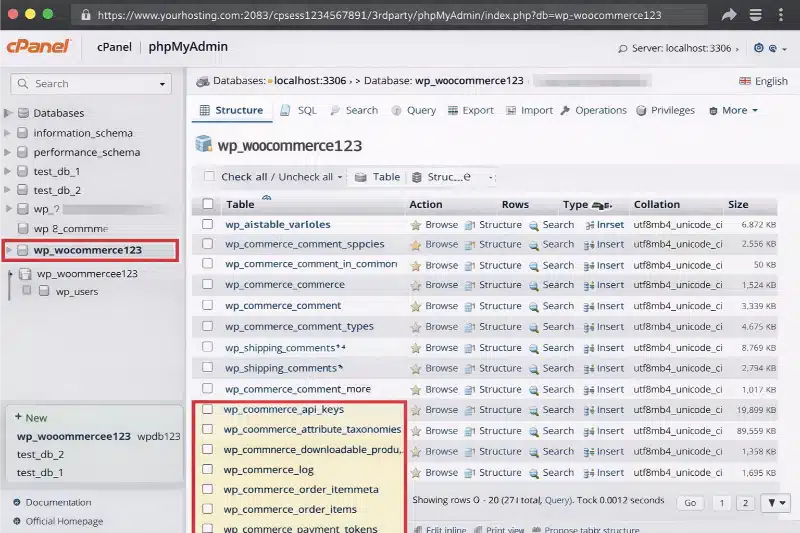The image size is (800, 533).
Task: Go to page 2 of tables
Action: tap(745, 503)
